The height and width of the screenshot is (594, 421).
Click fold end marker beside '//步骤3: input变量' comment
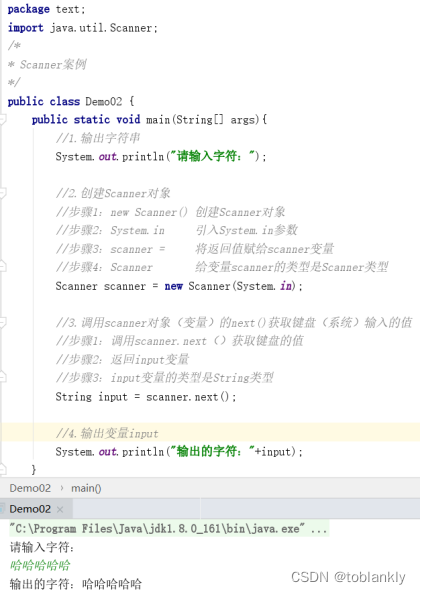pyautogui.click(x=3, y=377)
